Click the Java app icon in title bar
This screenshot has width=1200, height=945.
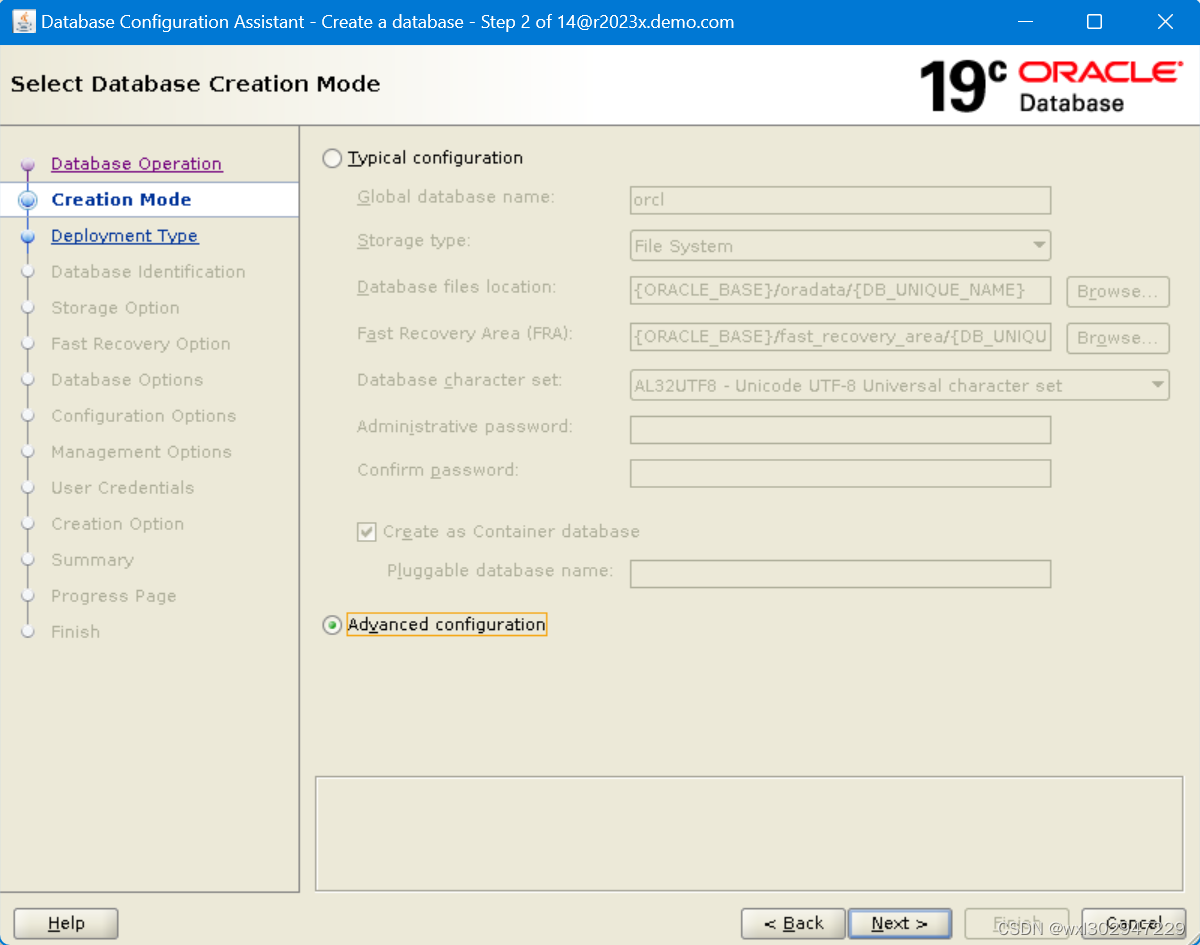coord(23,21)
